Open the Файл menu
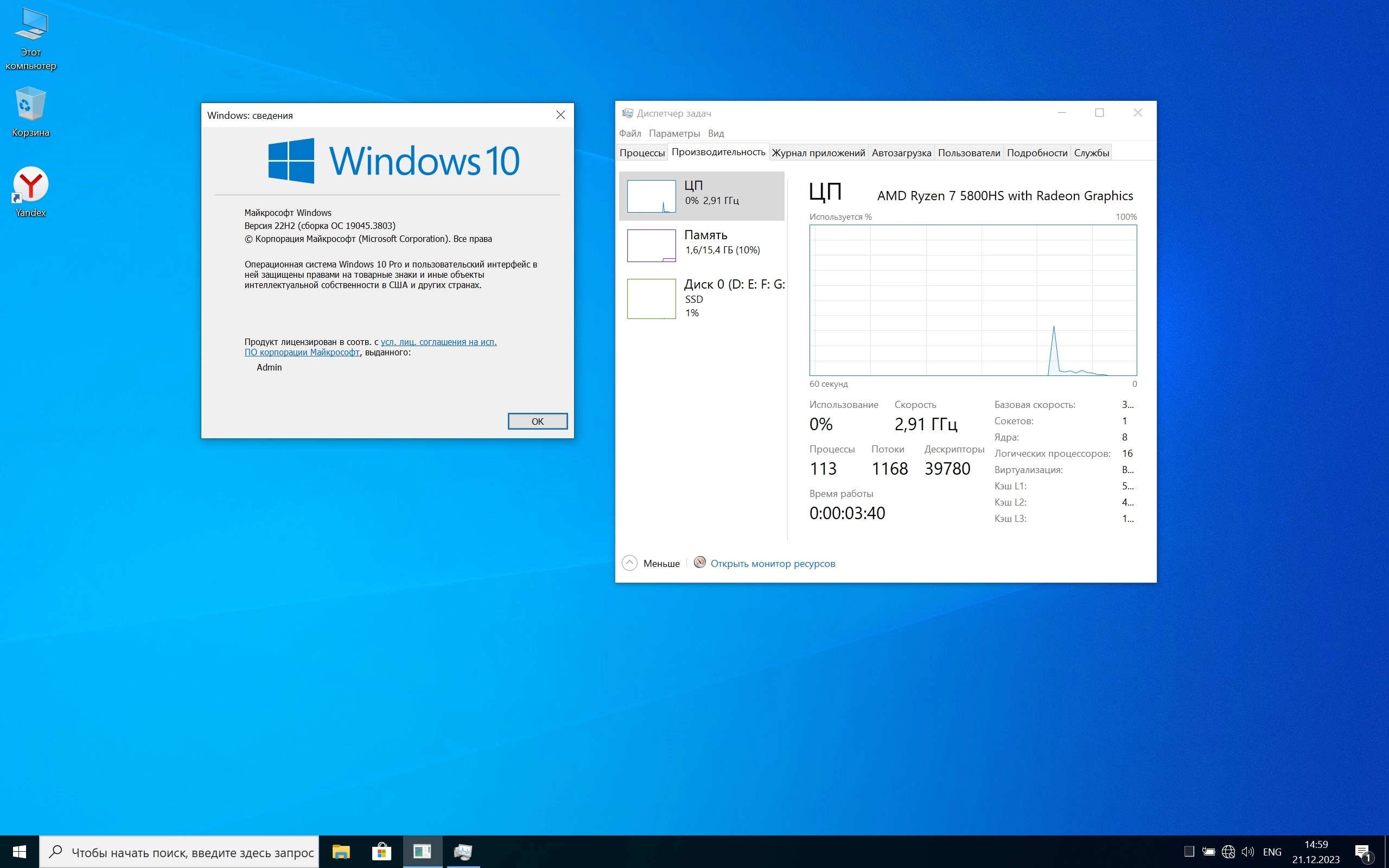The image size is (1389, 868). coord(629,133)
